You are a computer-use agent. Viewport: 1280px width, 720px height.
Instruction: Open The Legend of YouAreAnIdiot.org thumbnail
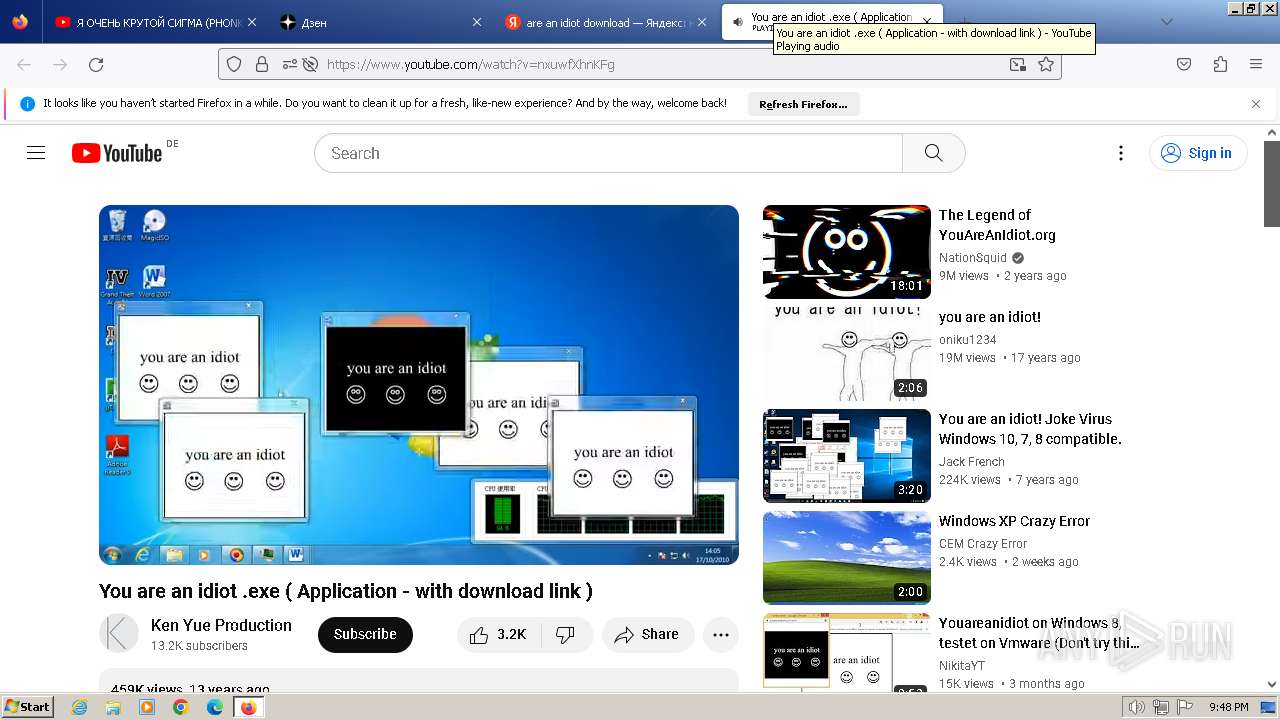(x=847, y=252)
